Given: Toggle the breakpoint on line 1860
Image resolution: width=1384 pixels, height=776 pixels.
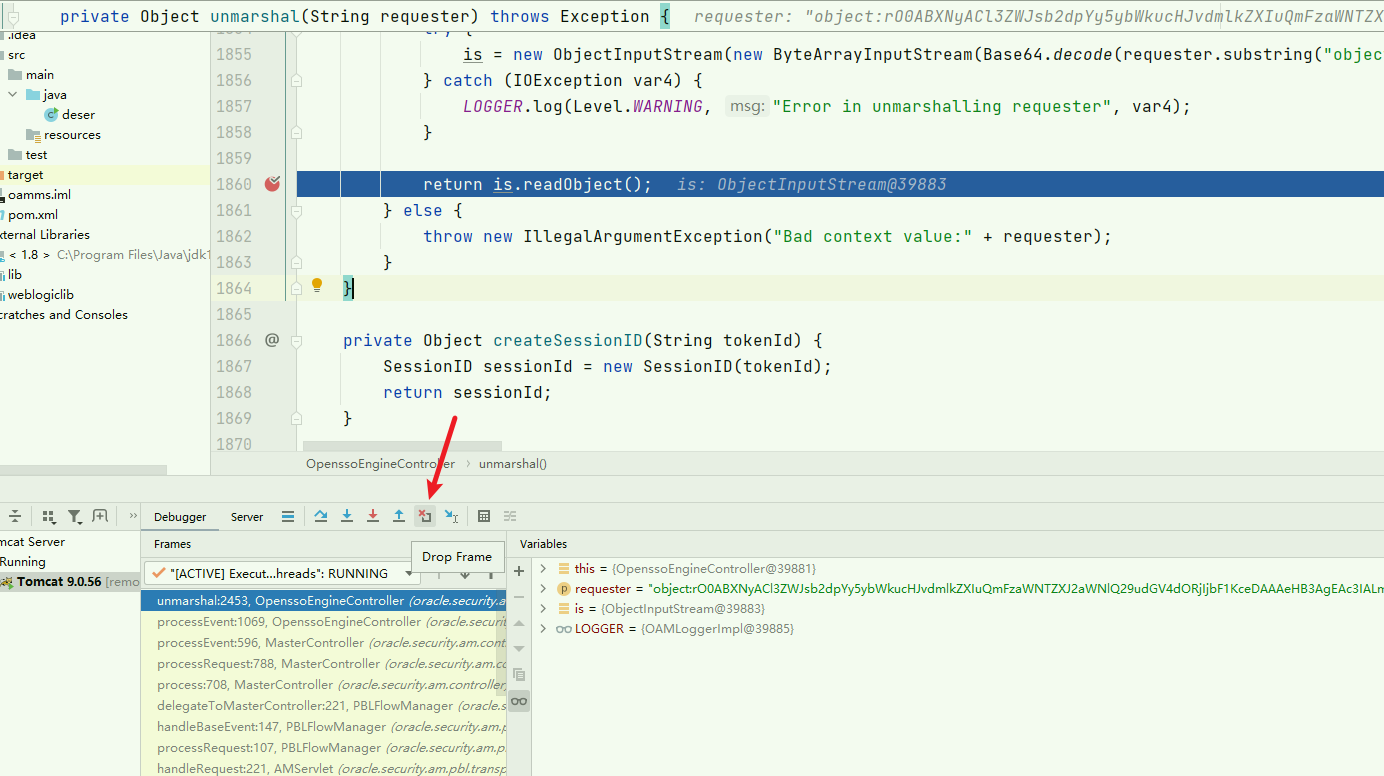Looking at the screenshot, I should pos(272,184).
